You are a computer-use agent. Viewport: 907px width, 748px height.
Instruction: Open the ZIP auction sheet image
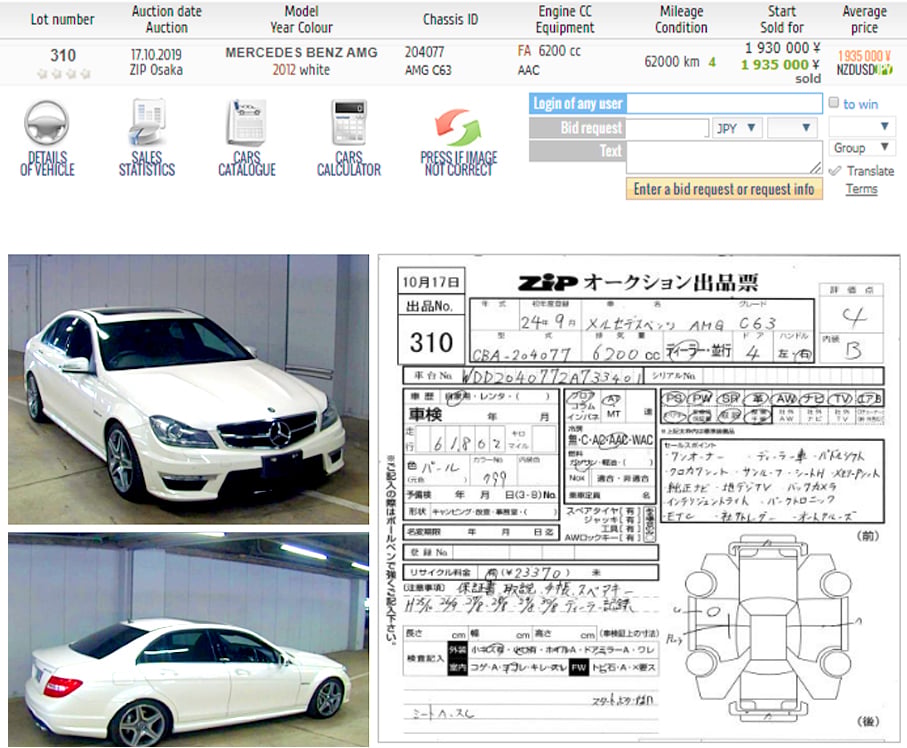(639, 498)
